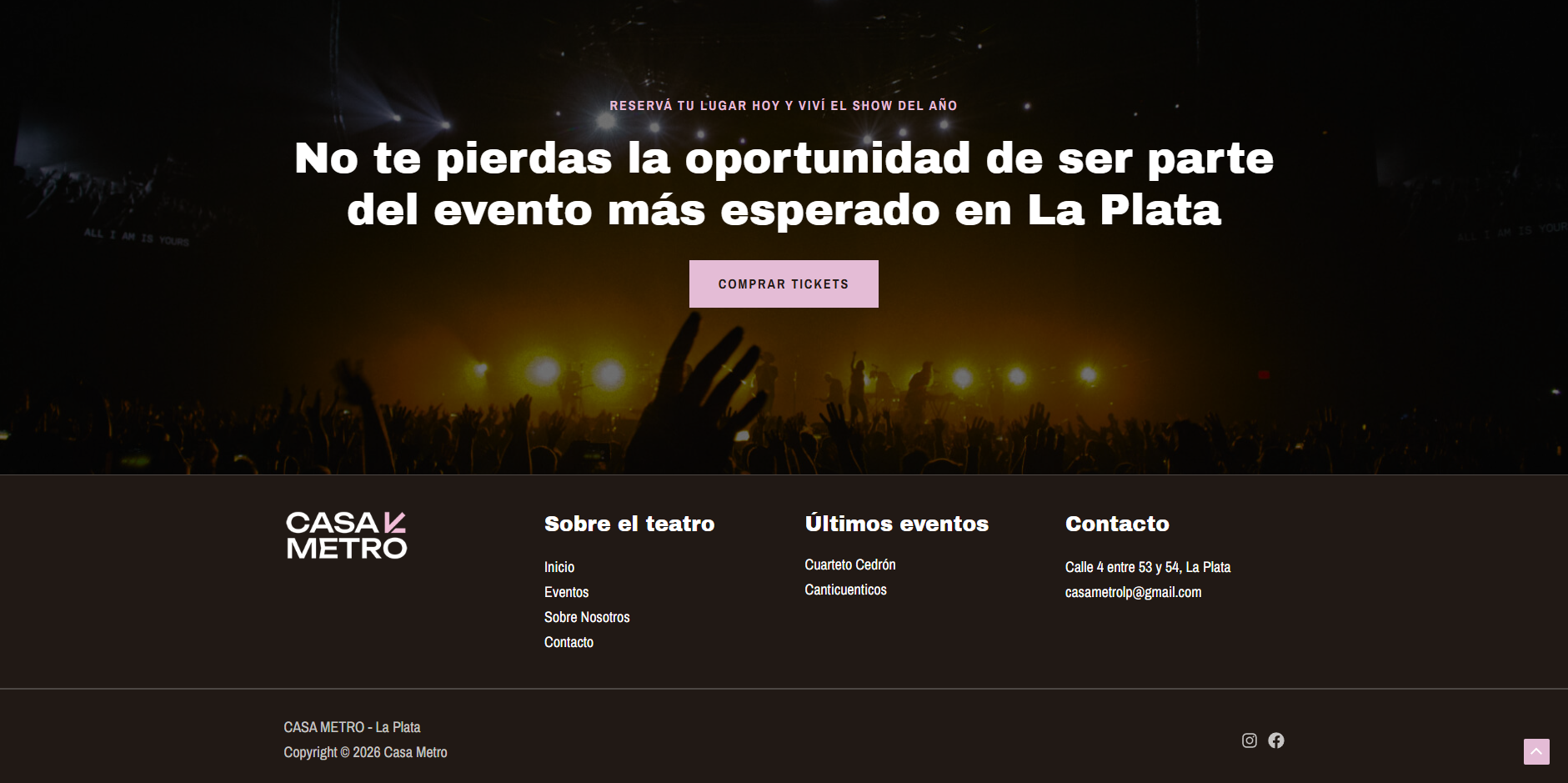Image resolution: width=1568 pixels, height=783 pixels.
Task: Click the CASA METRO - La Plata footer text
Action: (x=352, y=727)
